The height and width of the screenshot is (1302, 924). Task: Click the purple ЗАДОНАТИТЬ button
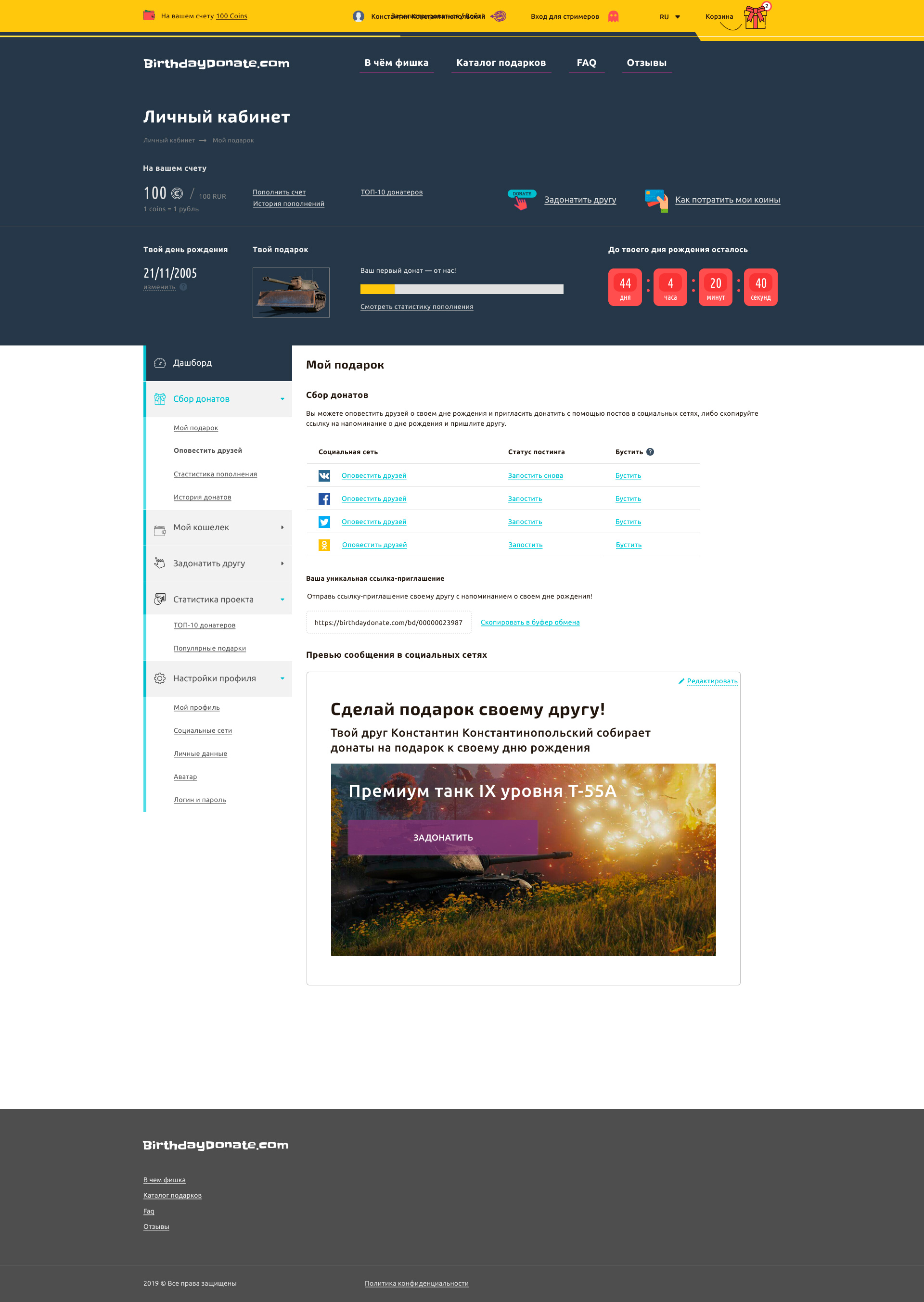coord(443,837)
